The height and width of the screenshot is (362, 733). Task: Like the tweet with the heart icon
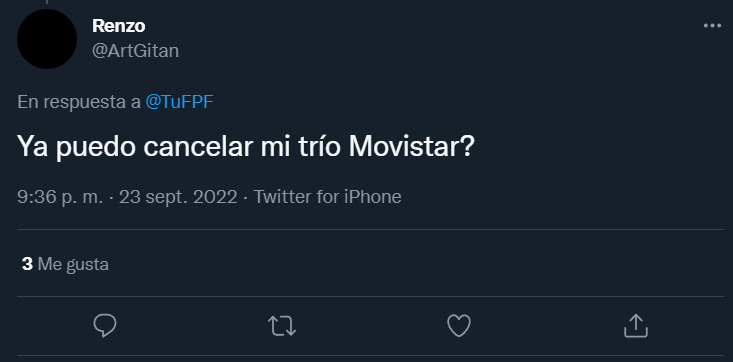click(x=459, y=326)
